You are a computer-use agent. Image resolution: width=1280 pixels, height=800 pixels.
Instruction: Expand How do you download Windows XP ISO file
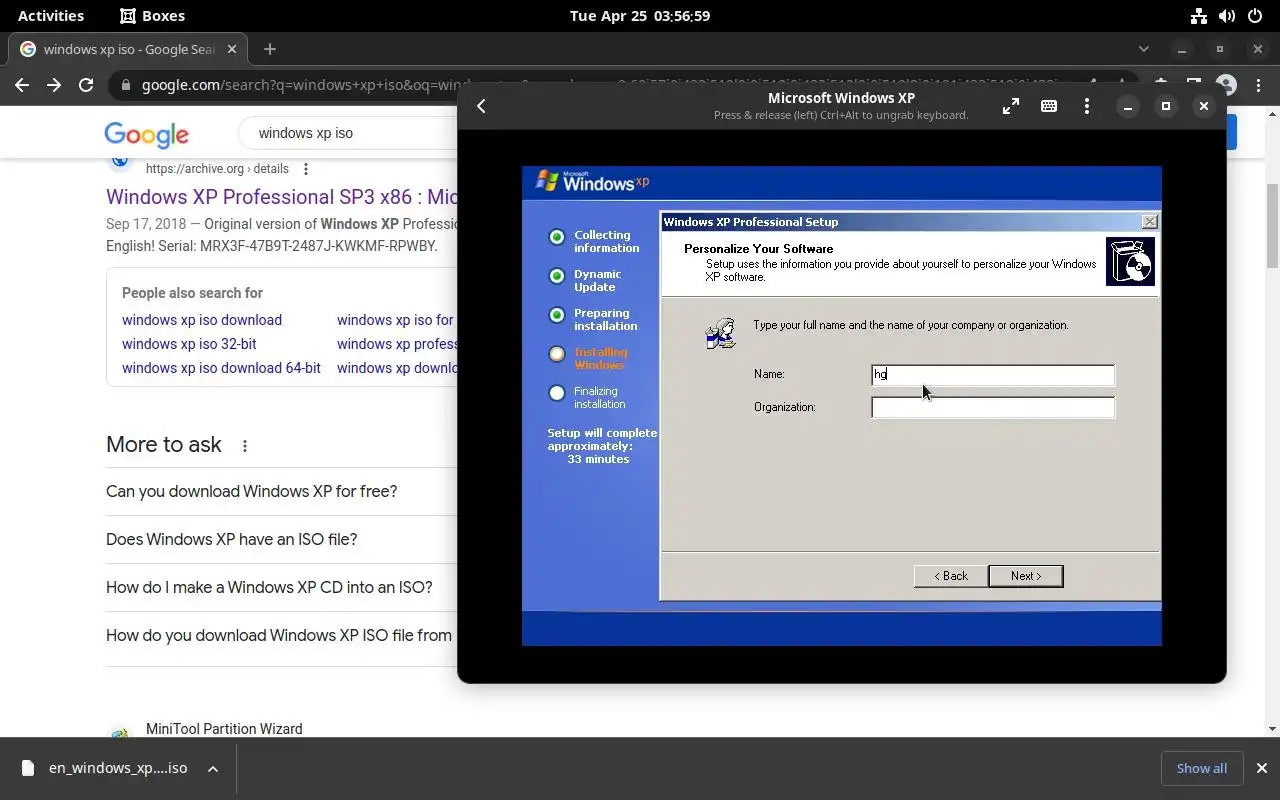[281, 635]
